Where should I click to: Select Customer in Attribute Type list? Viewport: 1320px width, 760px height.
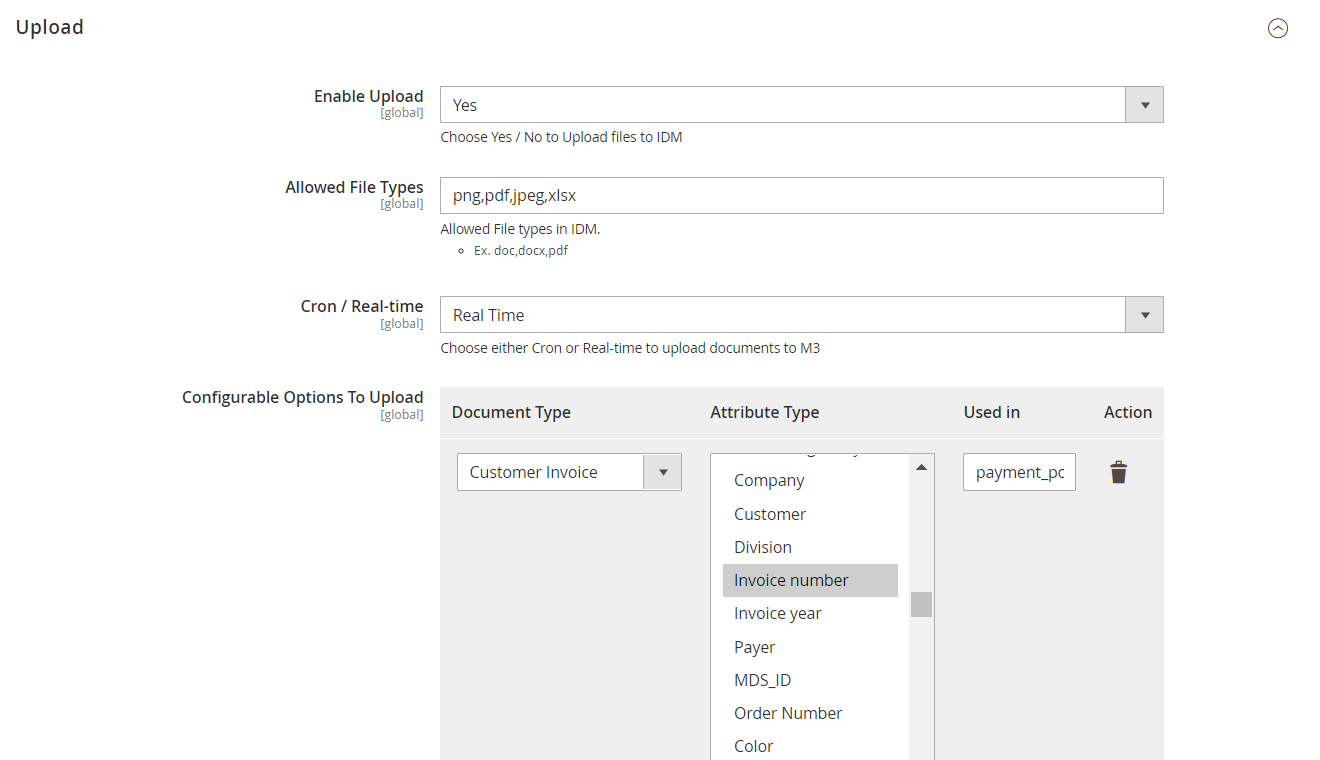(810, 514)
